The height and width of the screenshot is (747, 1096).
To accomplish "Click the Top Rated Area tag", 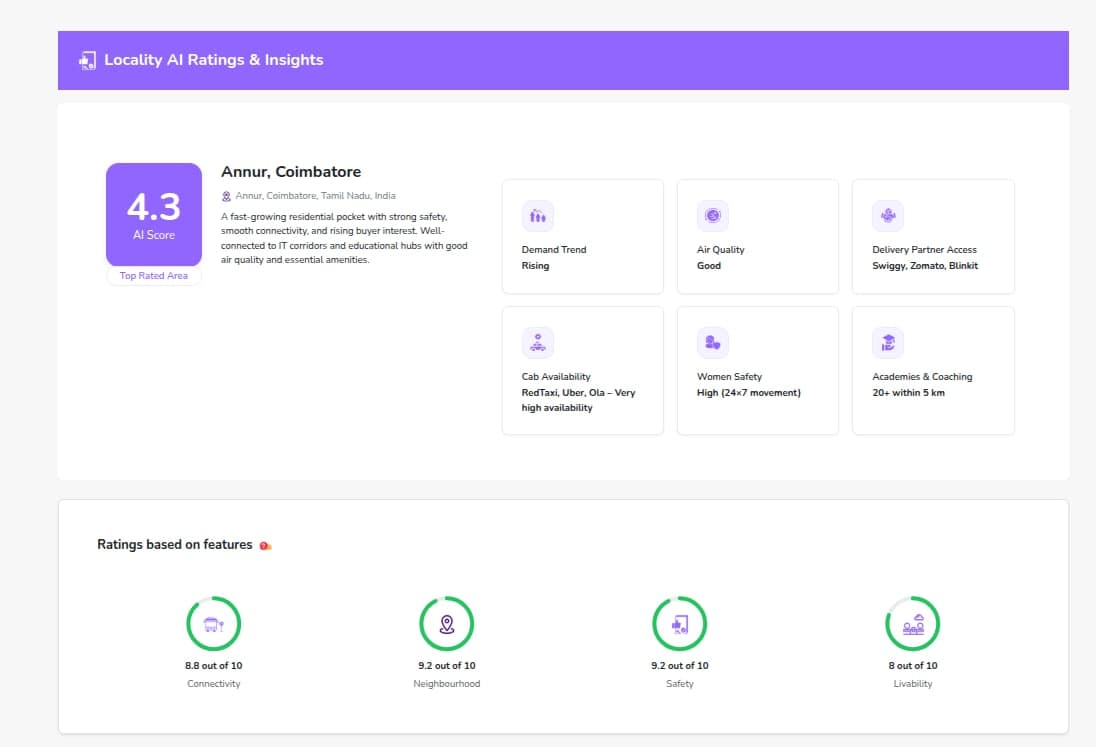I will 154,276.
